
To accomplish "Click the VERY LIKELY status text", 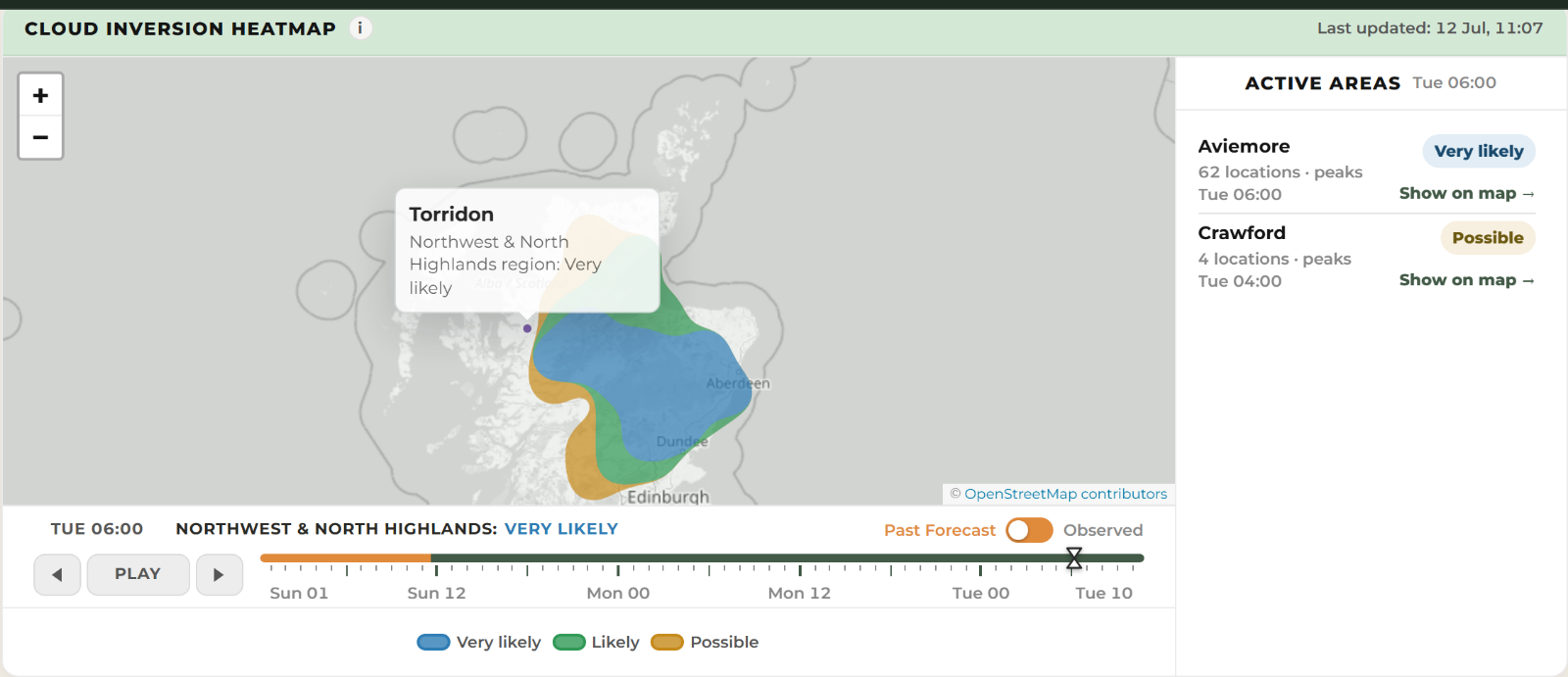I will point(562,529).
